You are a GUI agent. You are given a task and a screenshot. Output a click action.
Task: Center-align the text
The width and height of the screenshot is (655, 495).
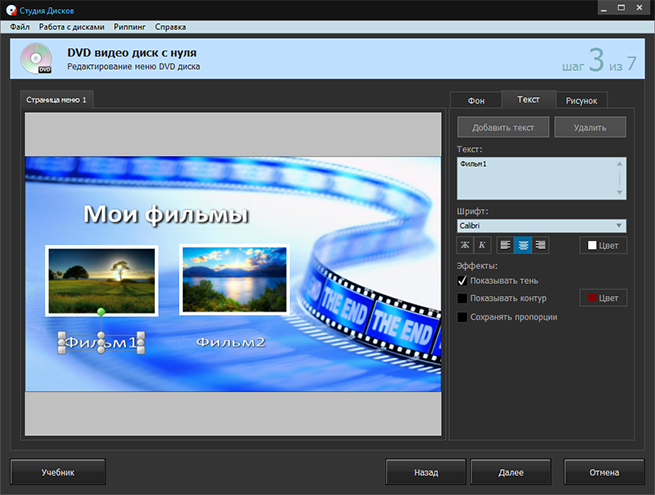523,245
